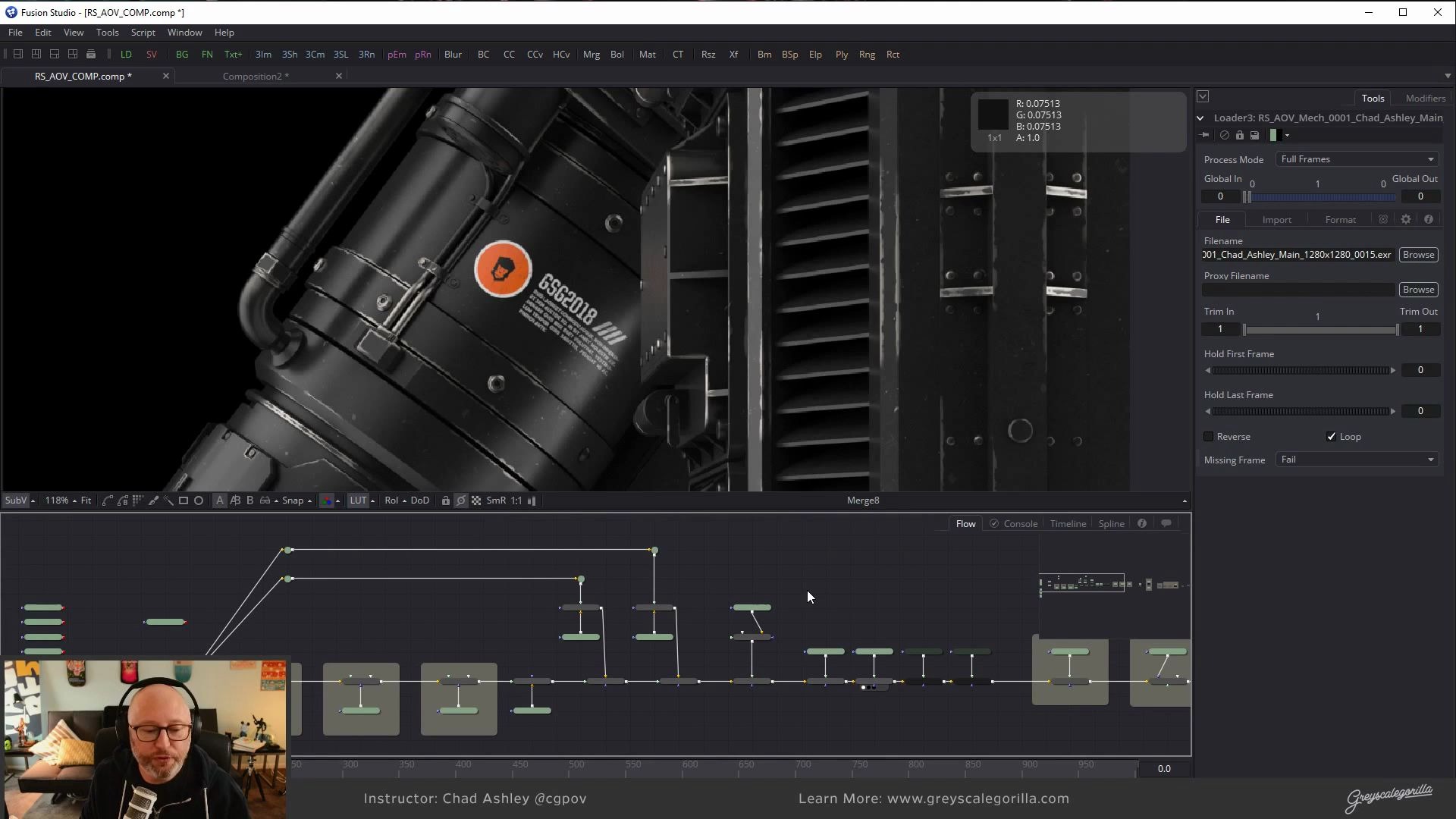
Task: Click the Global In/Out range slider
Action: (x=1319, y=197)
